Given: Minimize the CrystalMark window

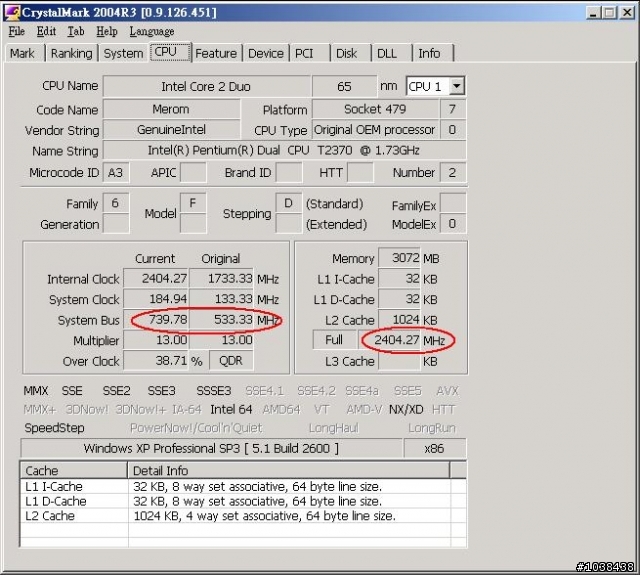Looking at the screenshot, I should pyautogui.click(x=593, y=13).
